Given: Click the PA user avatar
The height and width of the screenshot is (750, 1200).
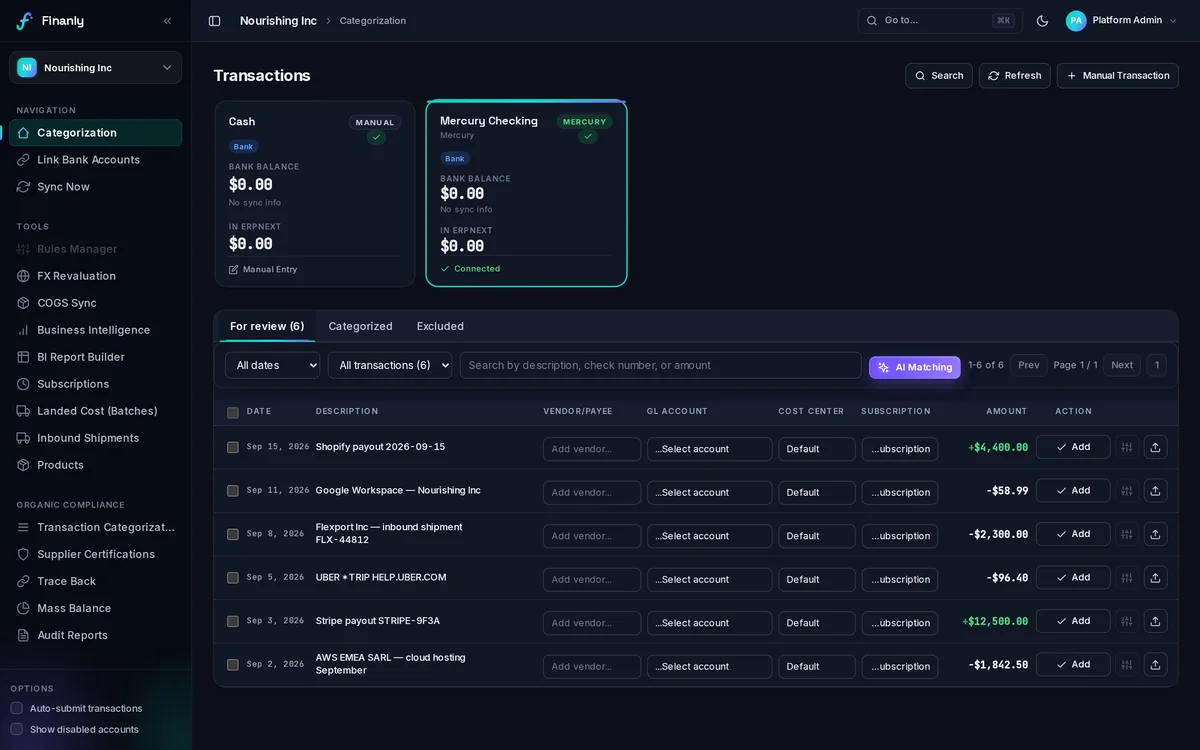Looking at the screenshot, I should click(x=1076, y=21).
